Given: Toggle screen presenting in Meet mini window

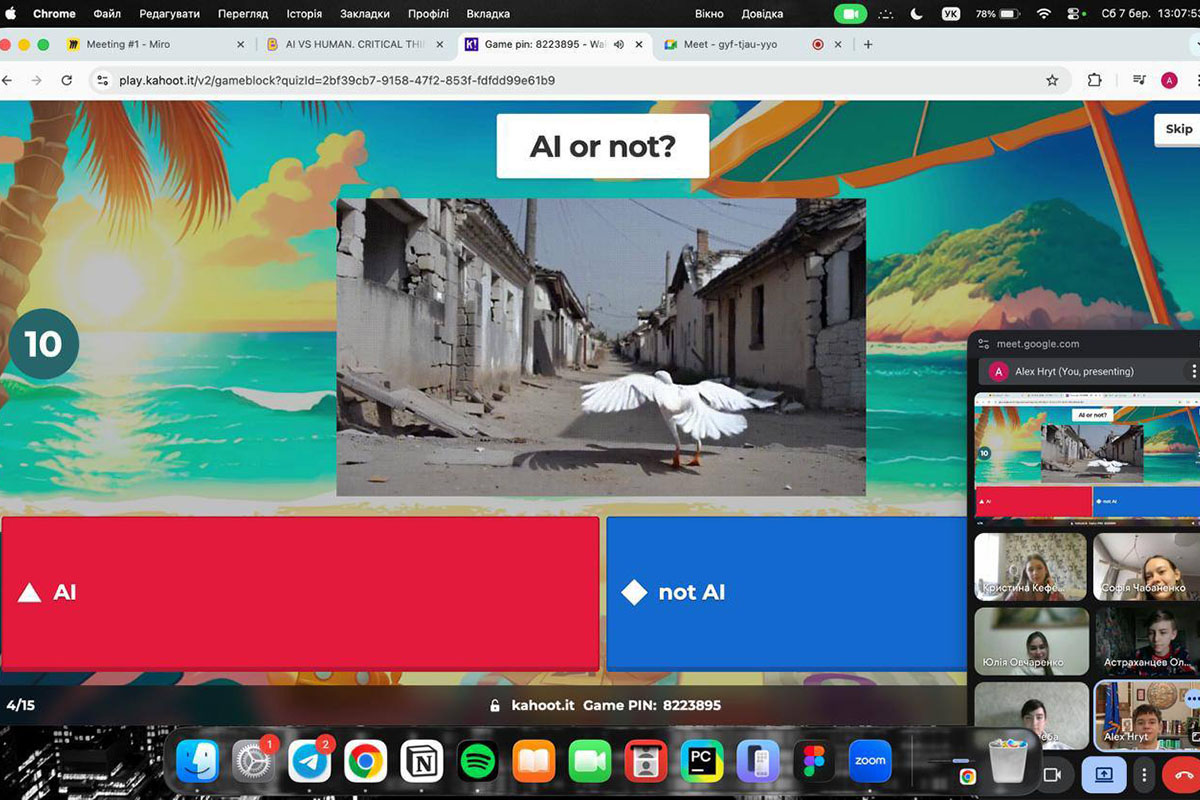Looking at the screenshot, I should tap(1104, 775).
